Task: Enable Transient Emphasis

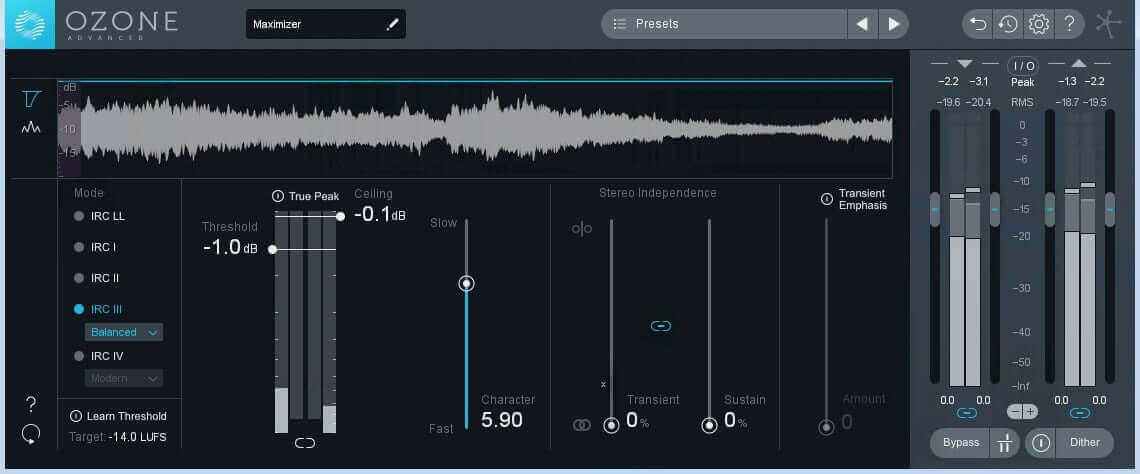Action: point(827,199)
